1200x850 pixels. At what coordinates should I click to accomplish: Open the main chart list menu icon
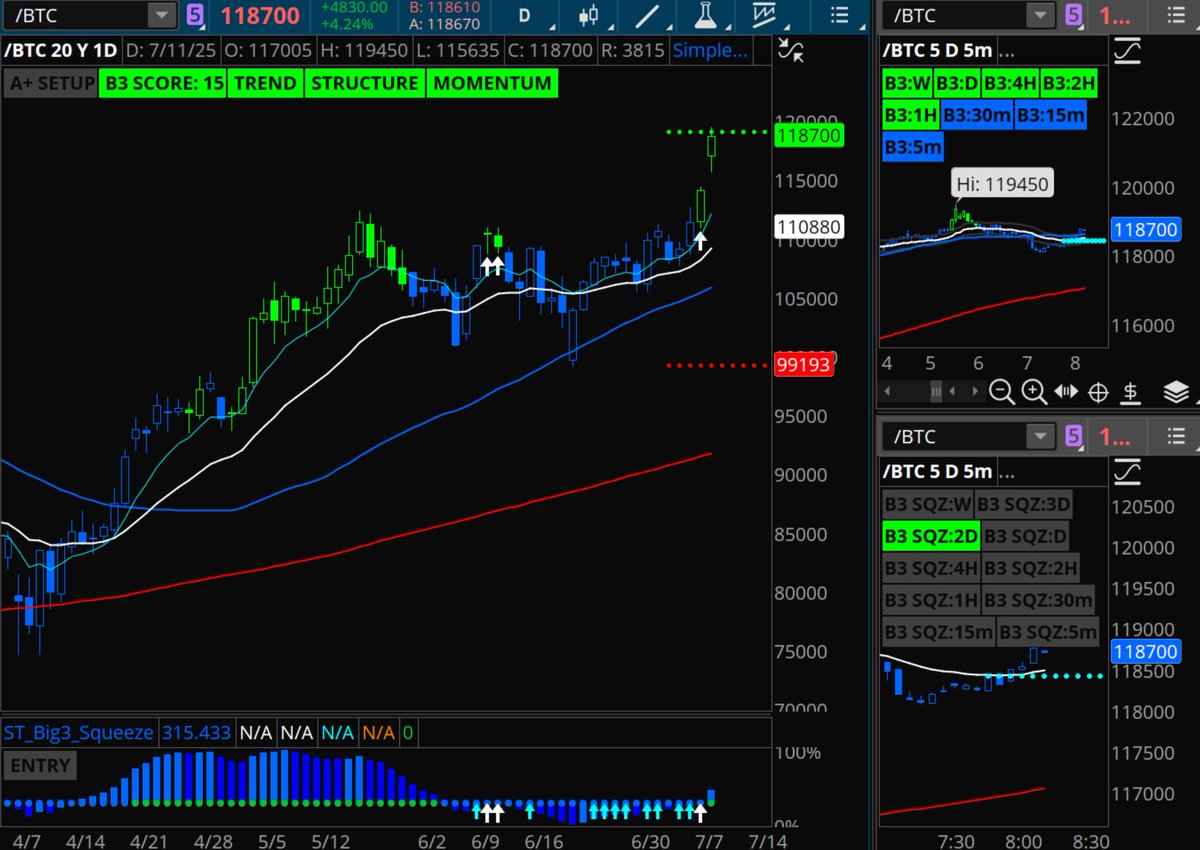[839, 15]
